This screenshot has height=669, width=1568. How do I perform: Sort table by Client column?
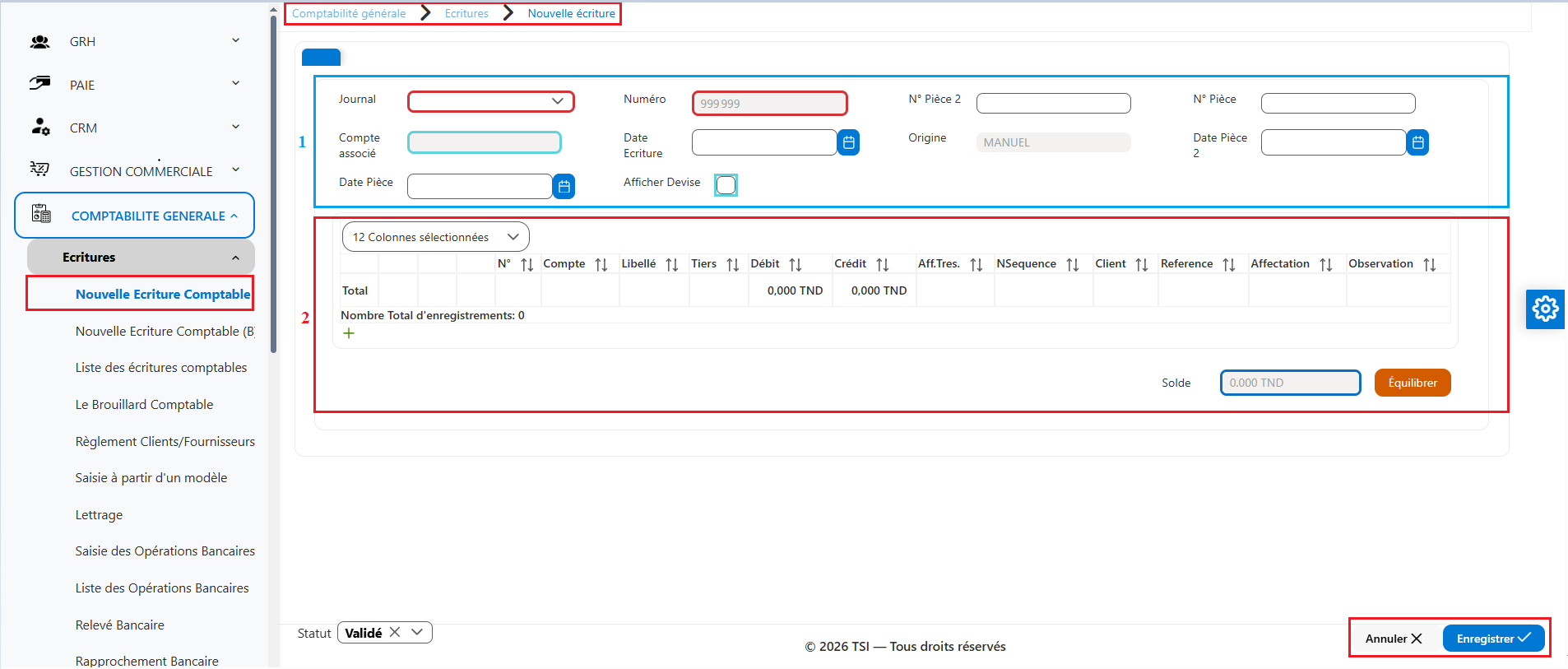click(x=1142, y=265)
